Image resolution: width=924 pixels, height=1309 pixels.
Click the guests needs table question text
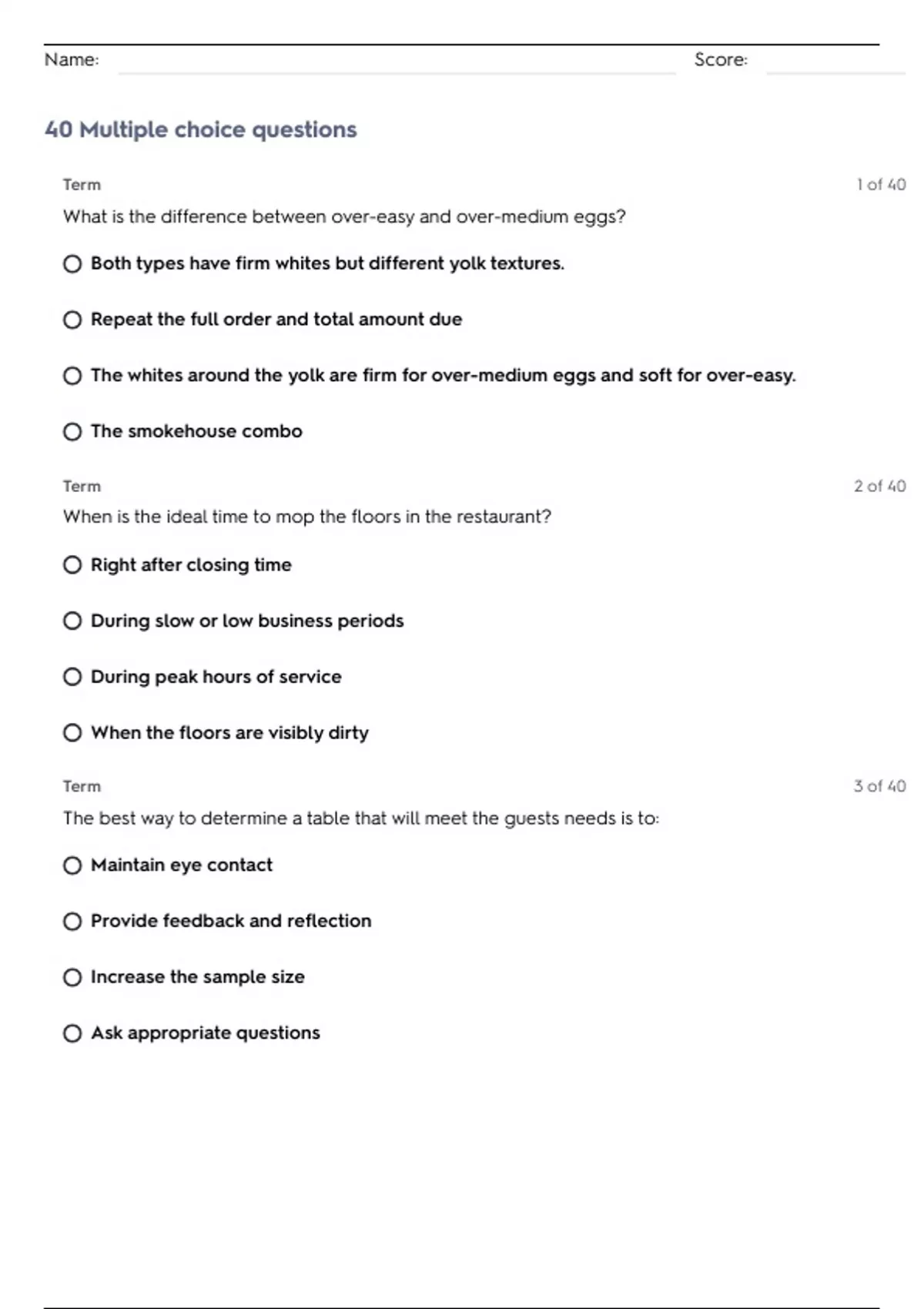tap(361, 819)
